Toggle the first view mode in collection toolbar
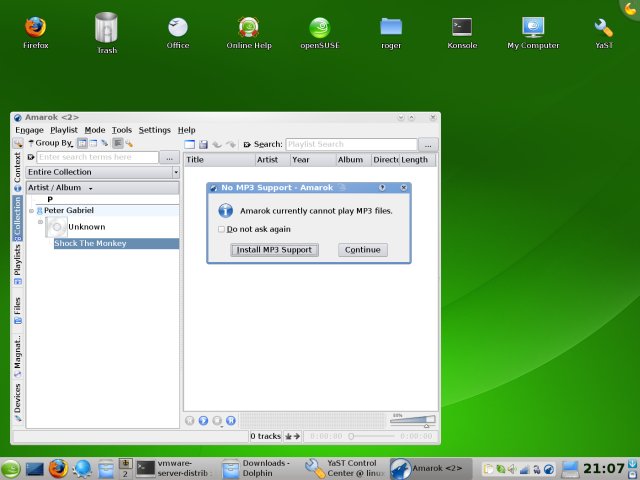 [x=82, y=143]
